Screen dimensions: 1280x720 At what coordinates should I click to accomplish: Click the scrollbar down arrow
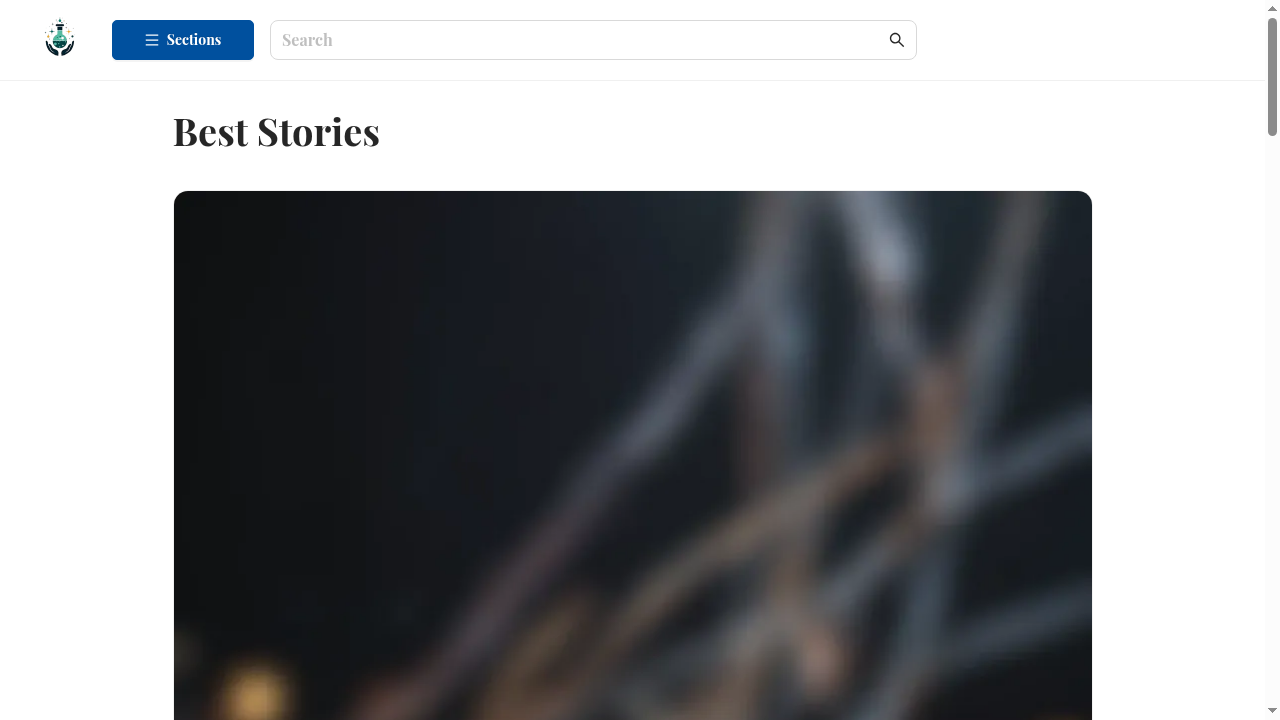1272,711
